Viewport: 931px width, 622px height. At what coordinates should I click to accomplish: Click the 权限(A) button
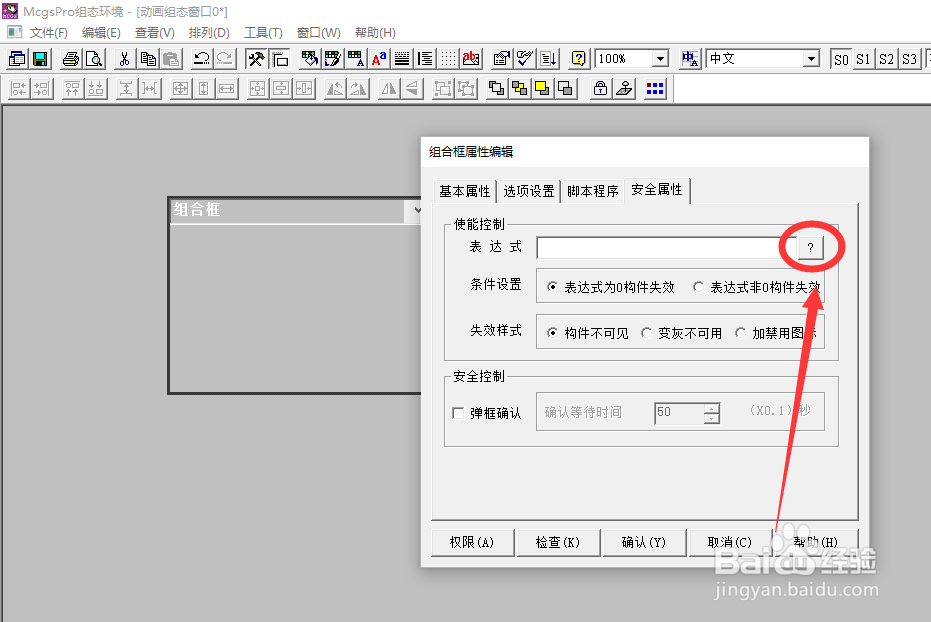click(471, 542)
